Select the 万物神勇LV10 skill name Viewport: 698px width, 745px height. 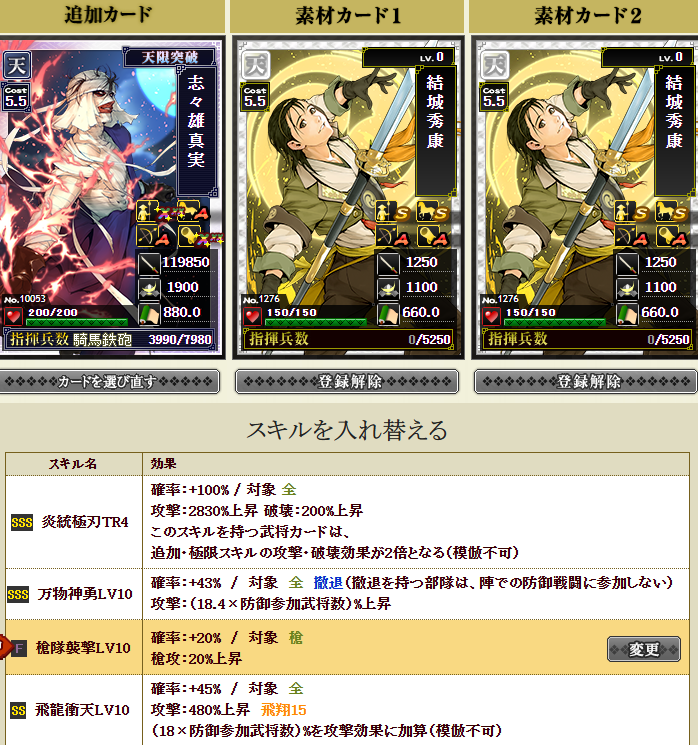pyautogui.click(x=85, y=594)
